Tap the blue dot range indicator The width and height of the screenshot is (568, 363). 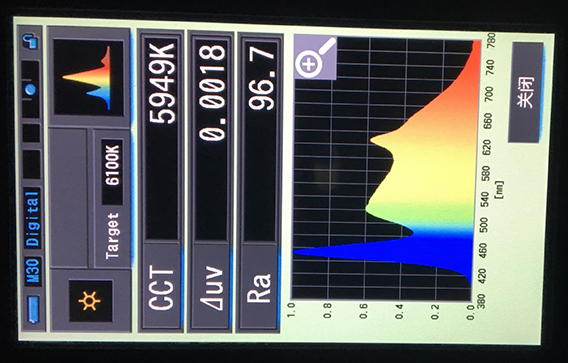point(30,89)
